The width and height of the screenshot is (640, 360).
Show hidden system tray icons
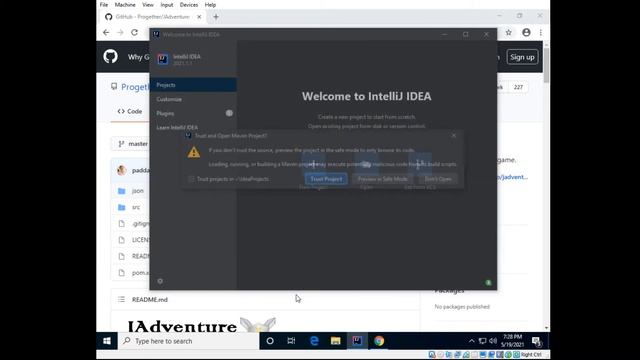coord(471,341)
